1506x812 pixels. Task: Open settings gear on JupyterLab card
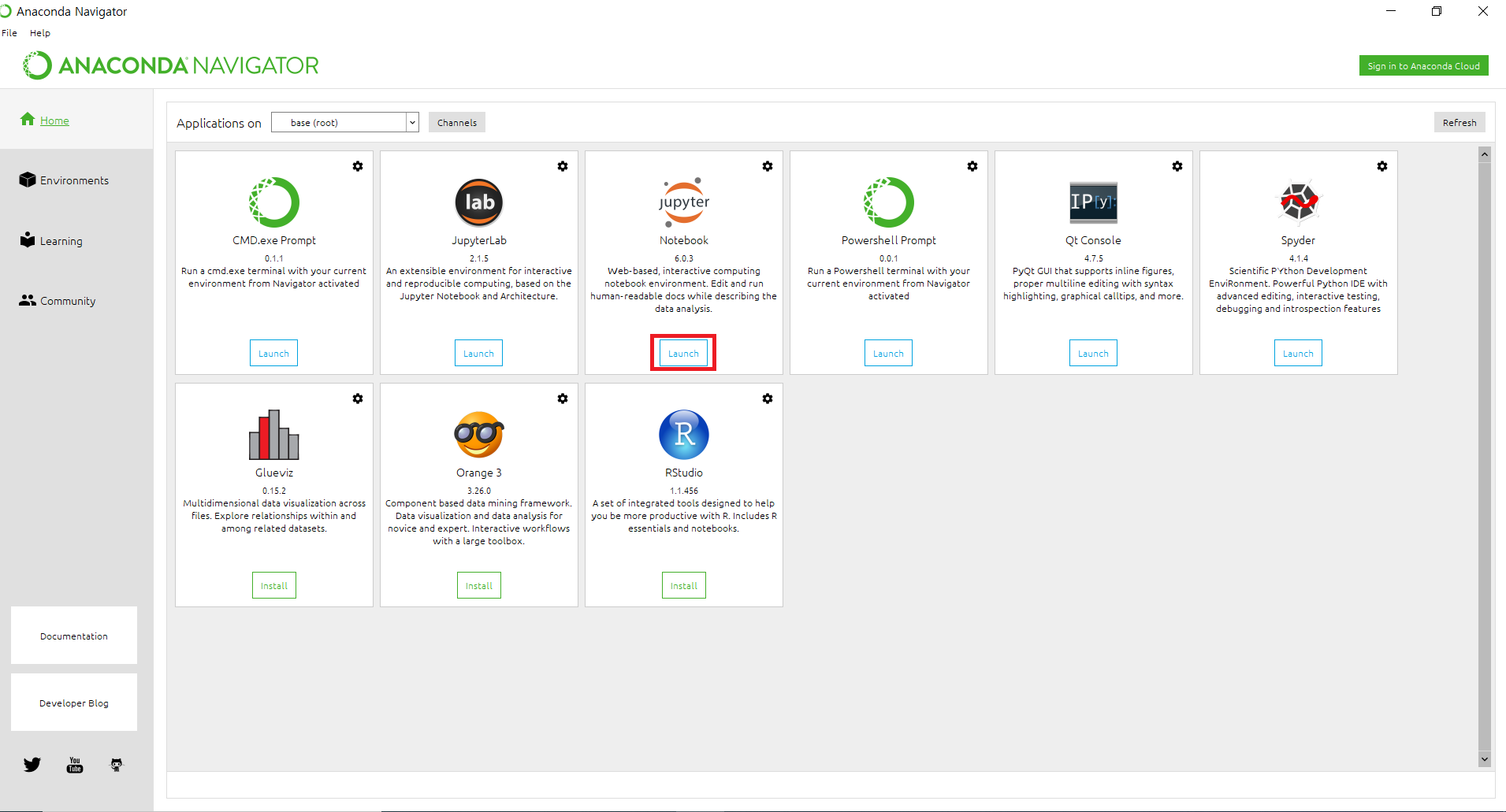[563, 166]
